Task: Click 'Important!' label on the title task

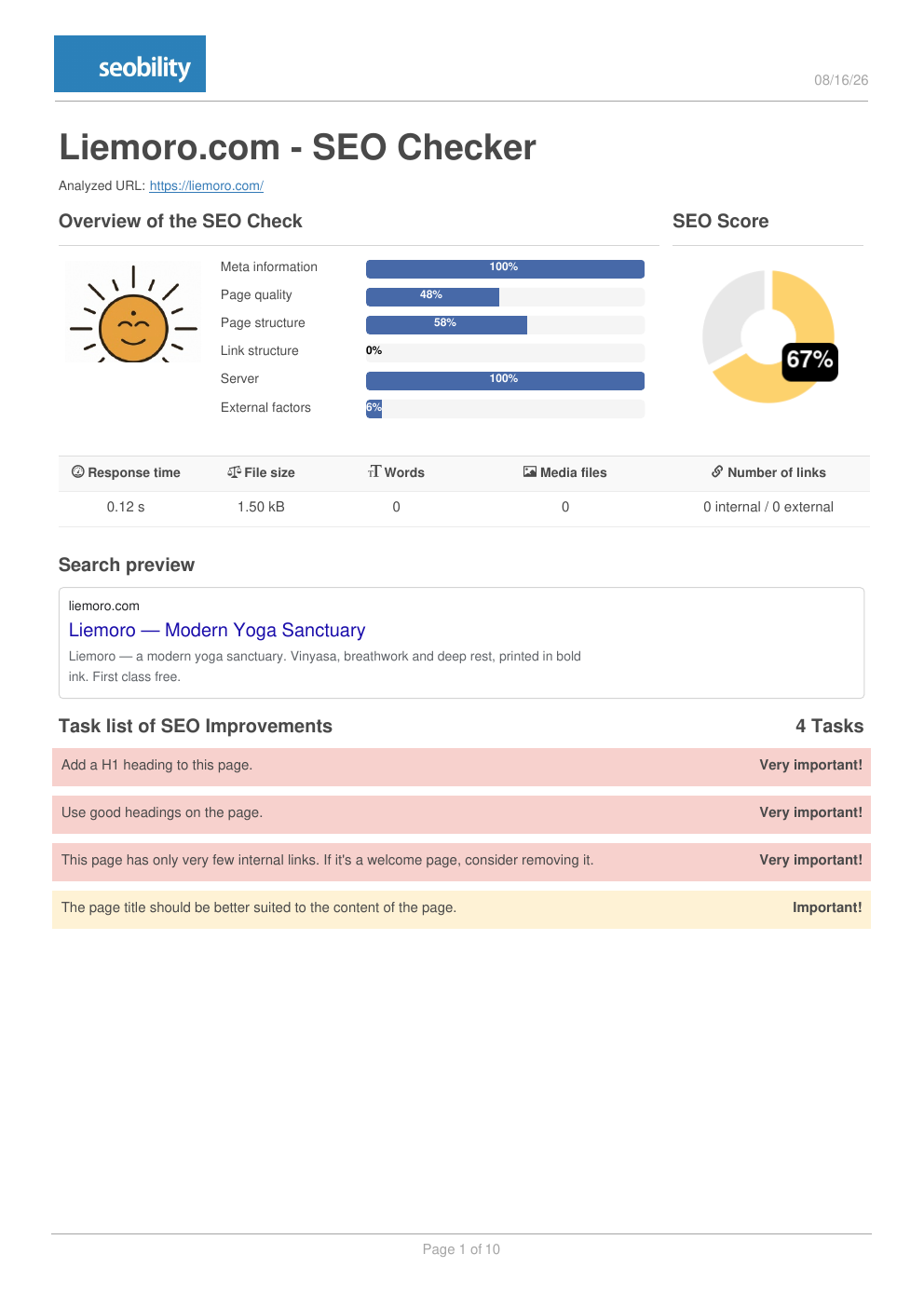Action: point(827,907)
